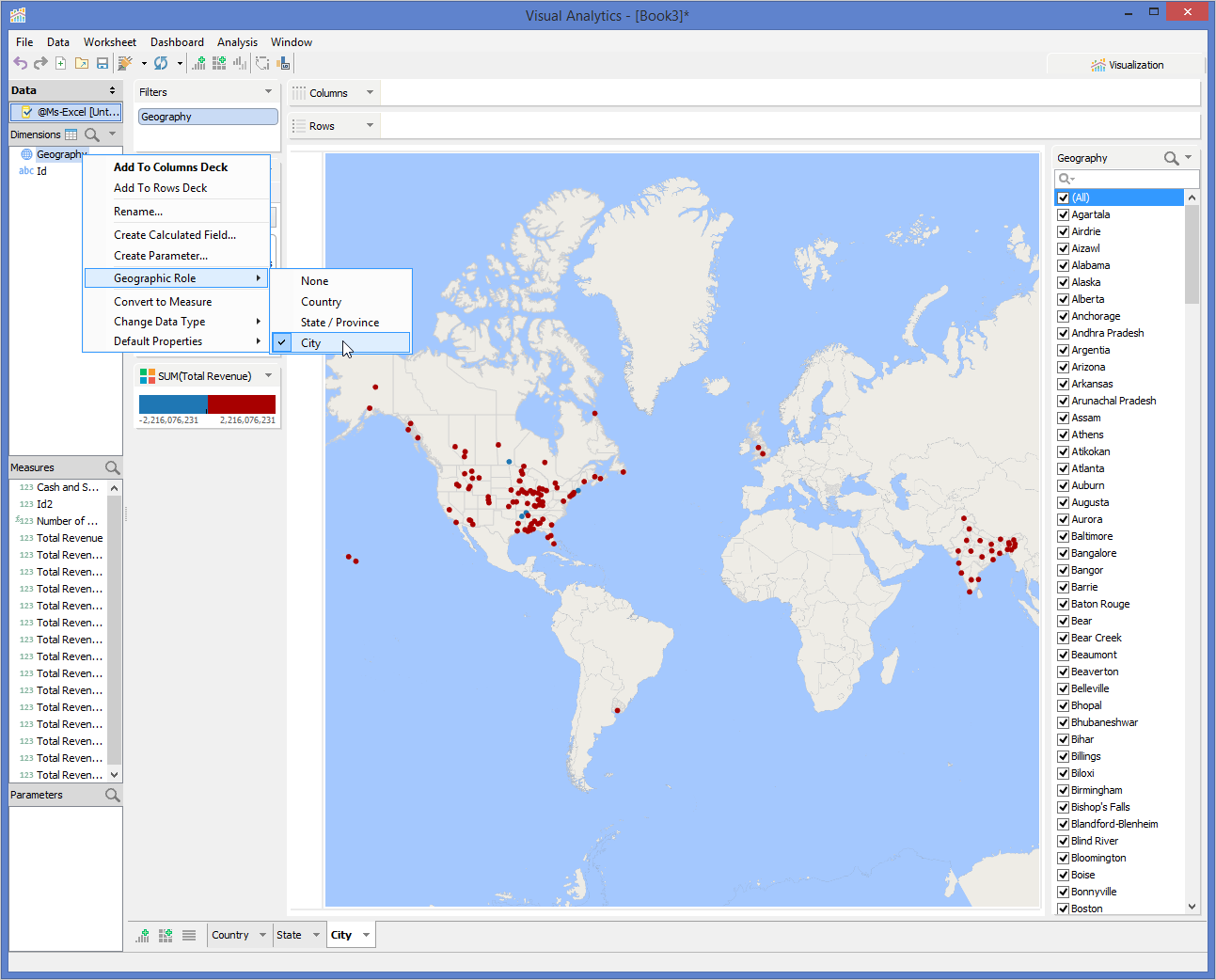The height and width of the screenshot is (980, 1216).
Task: Click the Redo arrow in the toolbar
Action: pyautogui.click(x=40, y=63)
